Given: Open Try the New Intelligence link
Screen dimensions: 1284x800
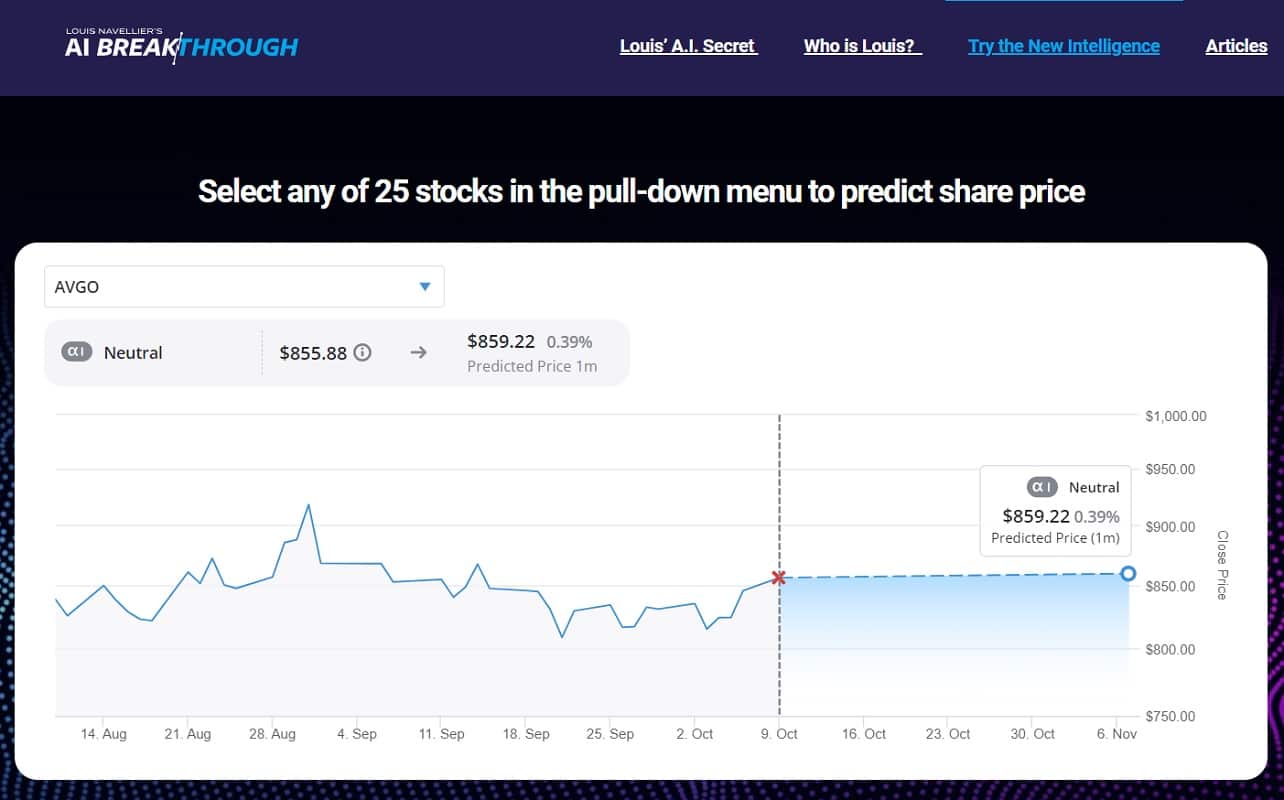Looking at the screenshot, I should 1063,46.
